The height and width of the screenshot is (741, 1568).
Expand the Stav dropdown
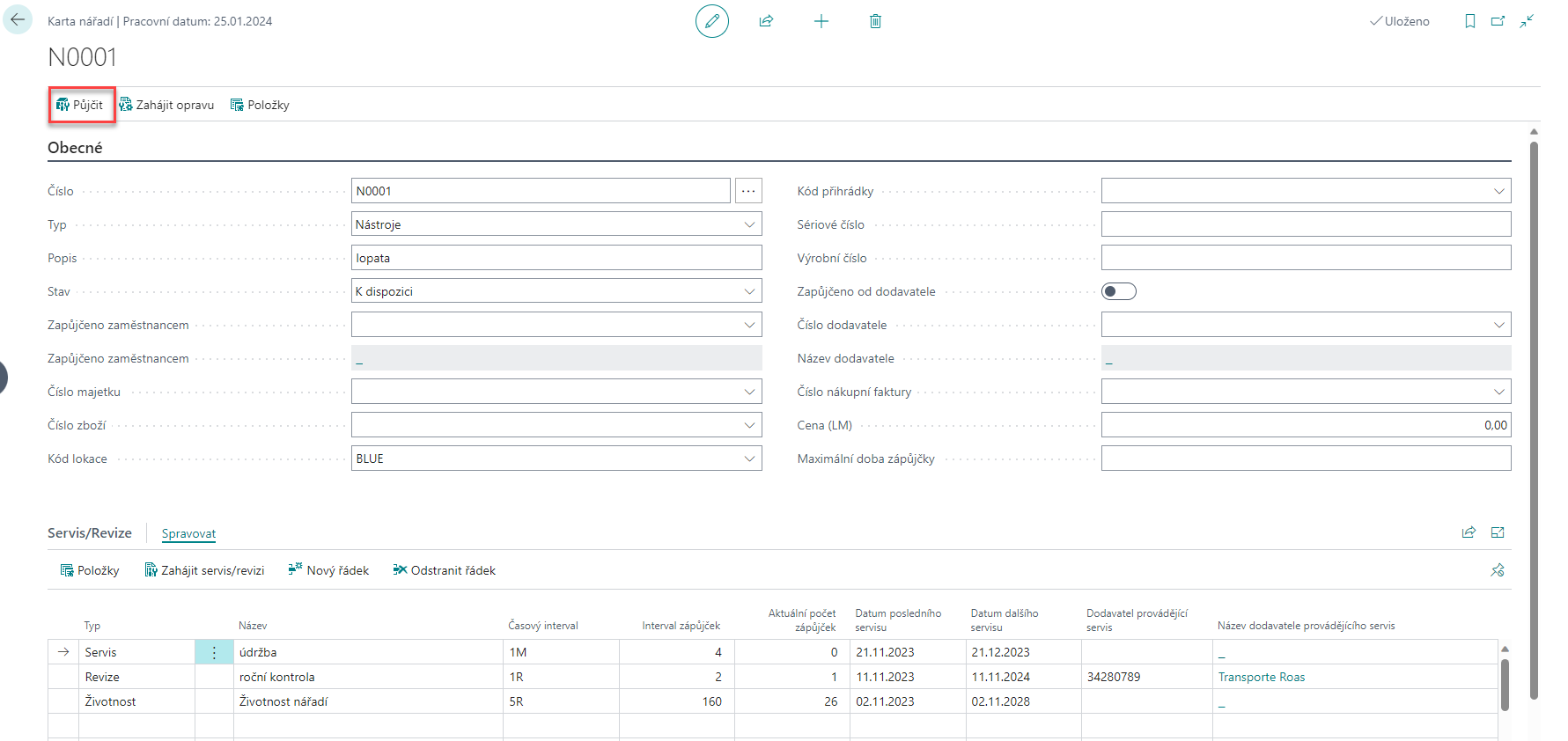coord(749,291)
